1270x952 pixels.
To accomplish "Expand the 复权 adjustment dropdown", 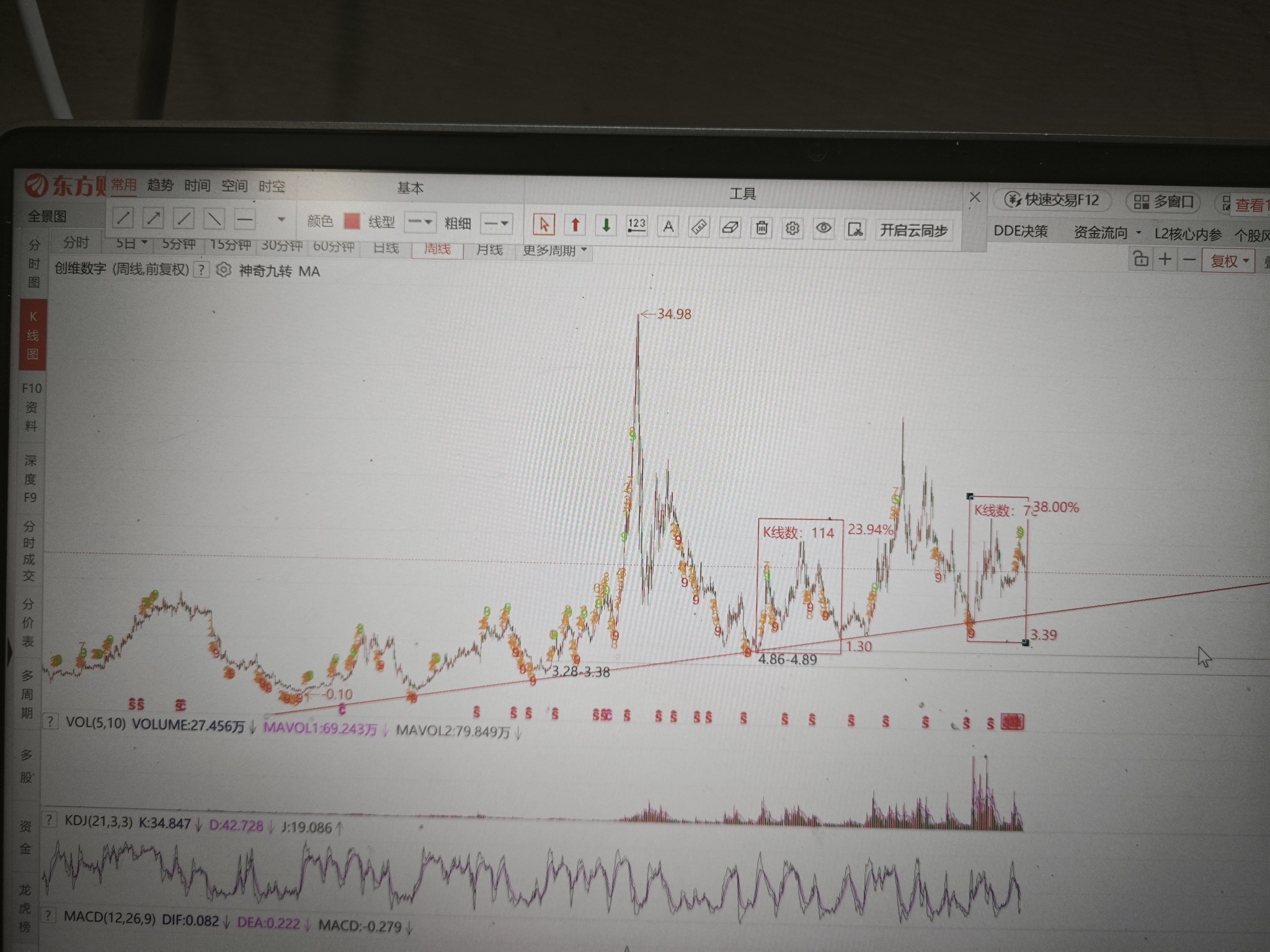I will tap(1228, 261).
